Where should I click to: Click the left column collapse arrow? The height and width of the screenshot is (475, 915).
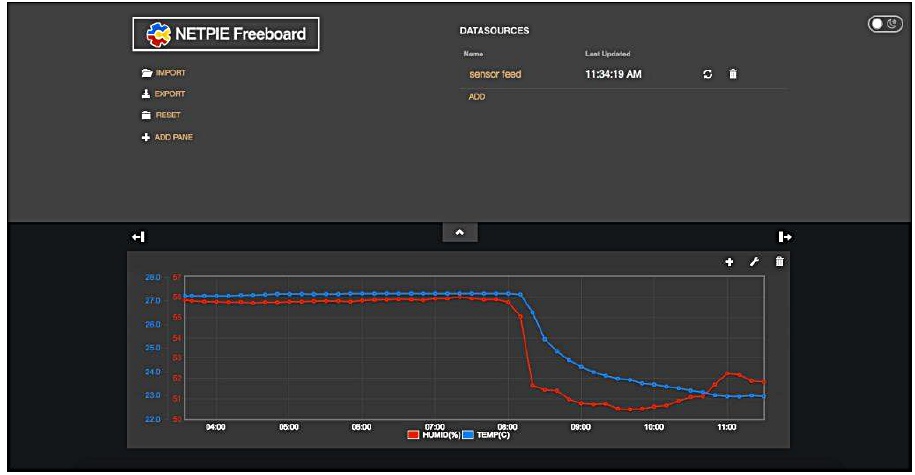tap(138, 236)
